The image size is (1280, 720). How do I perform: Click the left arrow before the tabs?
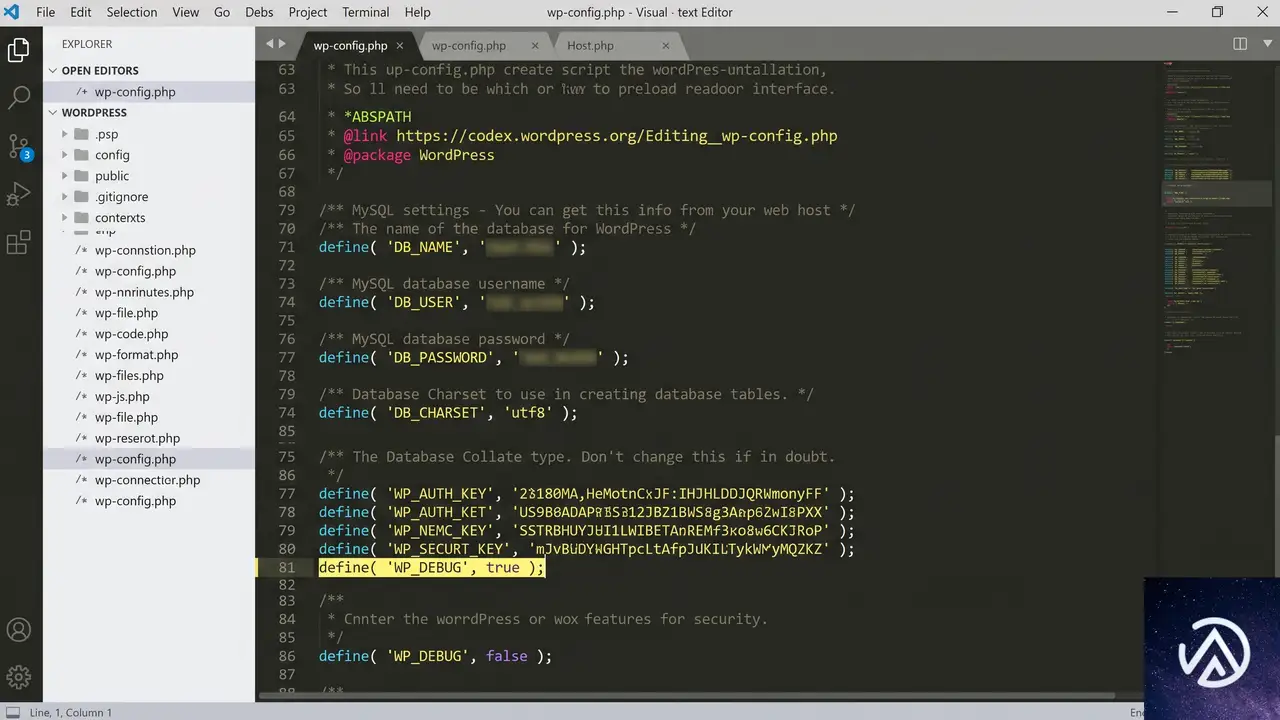[x=268, y=44]
